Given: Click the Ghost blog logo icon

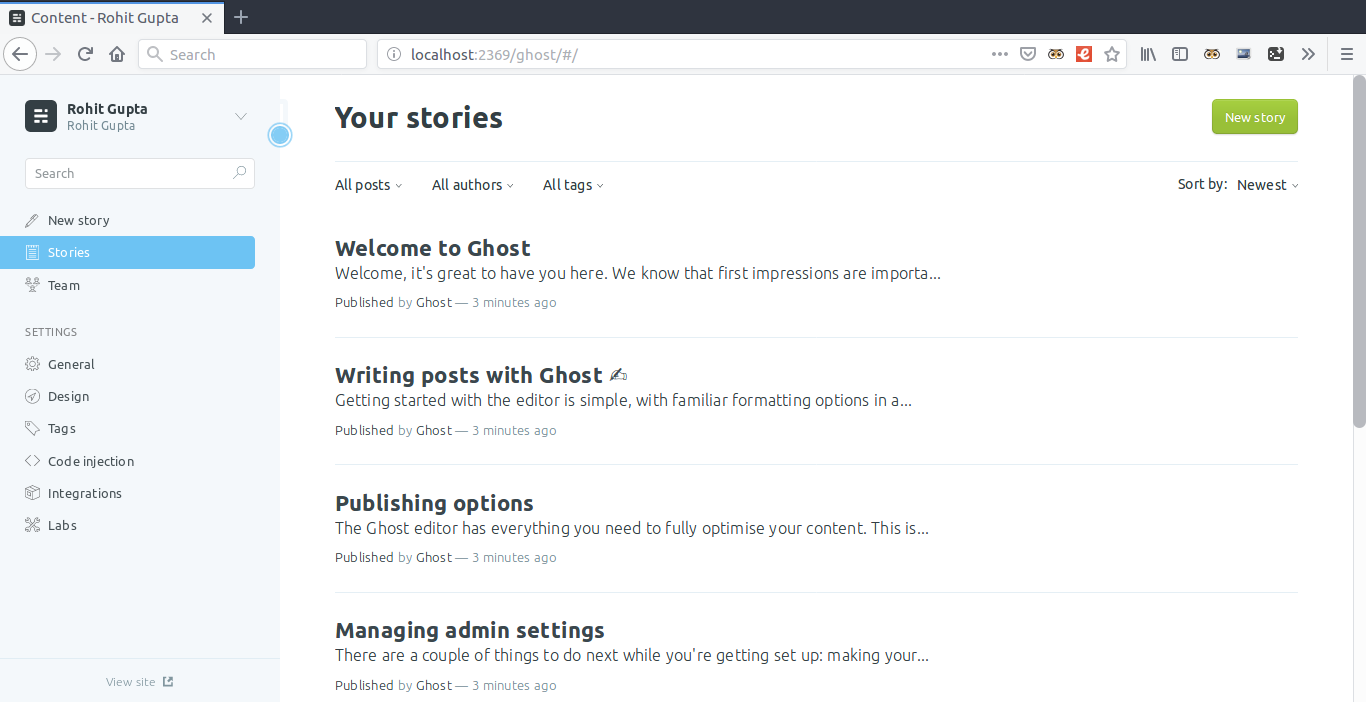Looking at the screenshot, I should pos(41,116).
